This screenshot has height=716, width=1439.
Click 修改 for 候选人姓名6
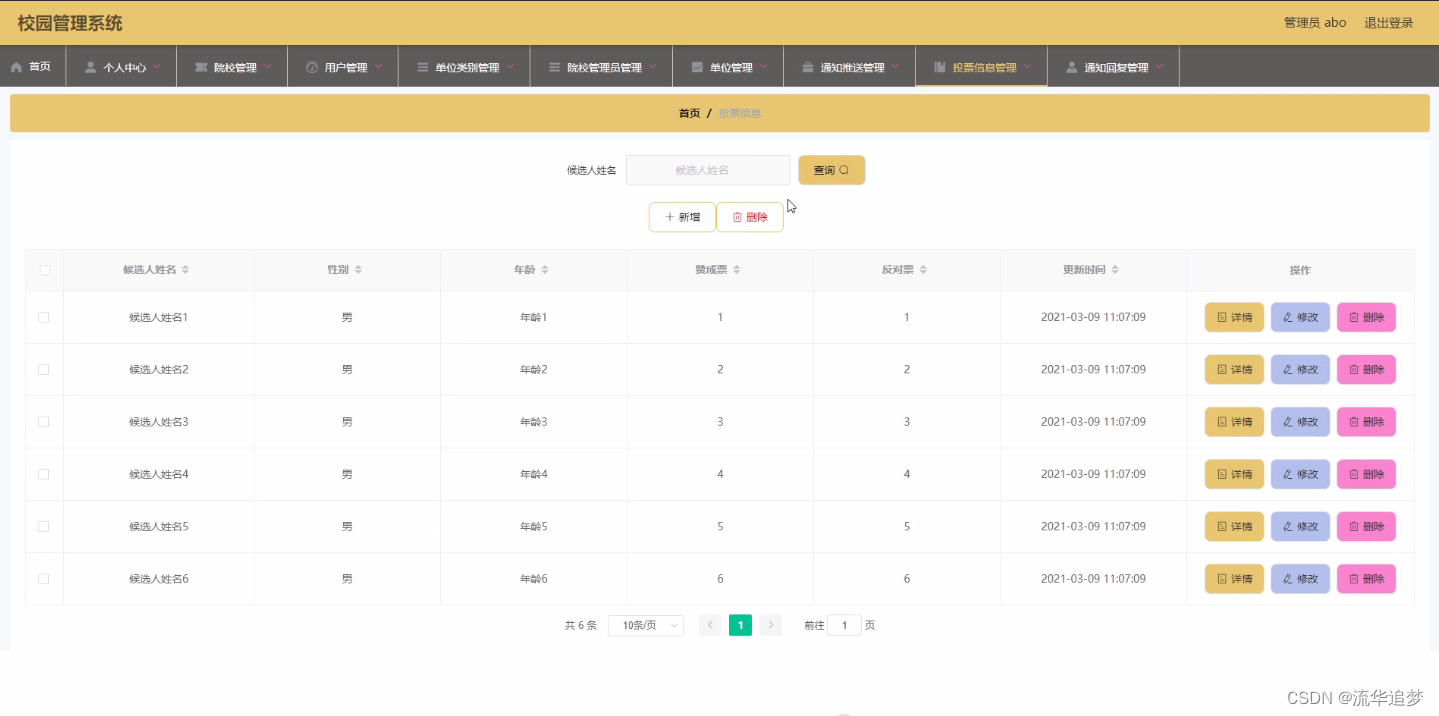[x=1300, y=578]
